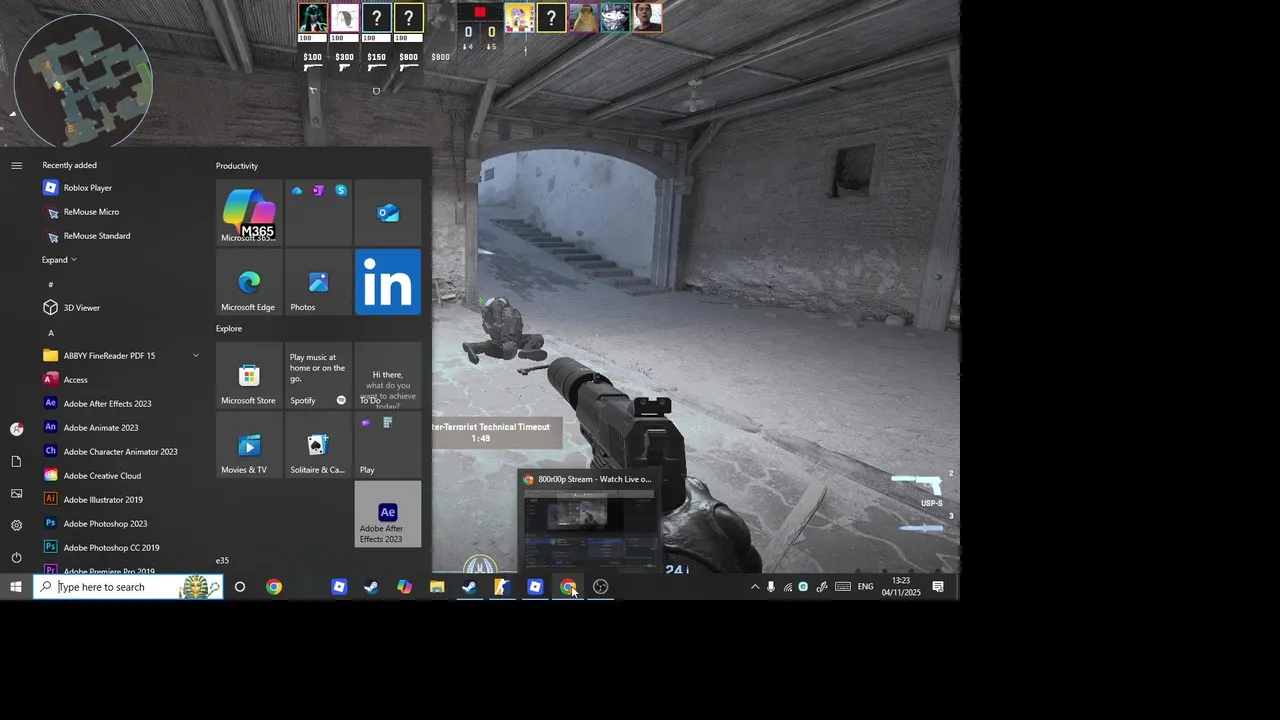Focus the taskbar search box
Viewport: 1280px width, 720px height.
point(128,587)
